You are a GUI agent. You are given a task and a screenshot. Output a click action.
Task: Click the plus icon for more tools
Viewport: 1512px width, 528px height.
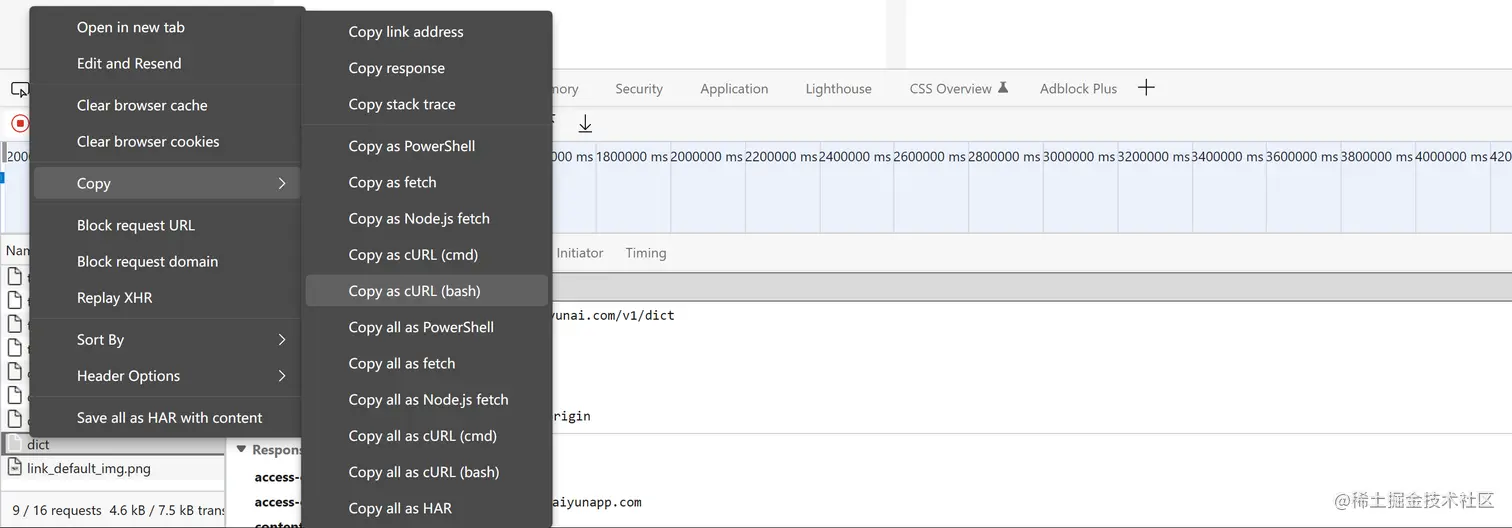[1146, 87]
